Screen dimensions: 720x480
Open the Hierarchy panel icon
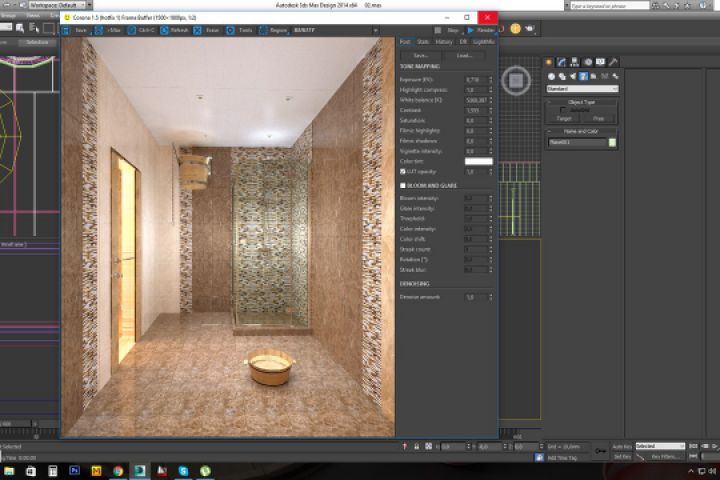tap(574, 62)
